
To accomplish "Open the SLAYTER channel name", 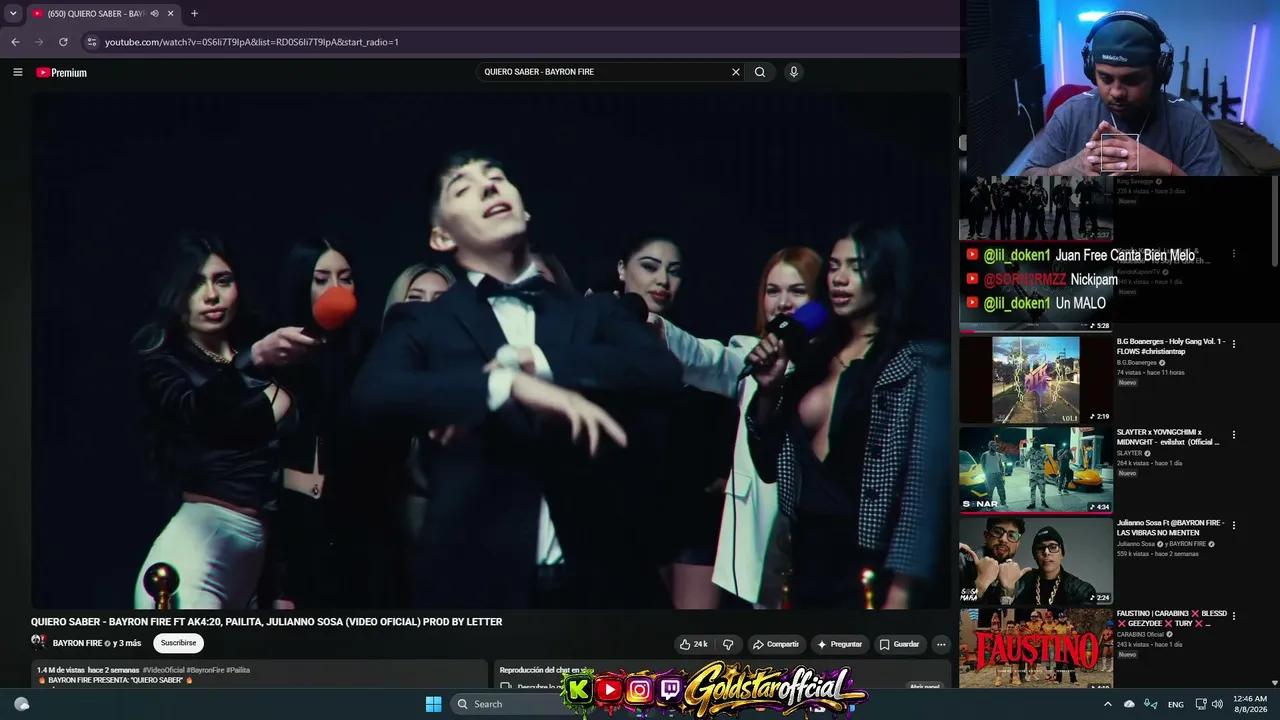I will 1129,454.
